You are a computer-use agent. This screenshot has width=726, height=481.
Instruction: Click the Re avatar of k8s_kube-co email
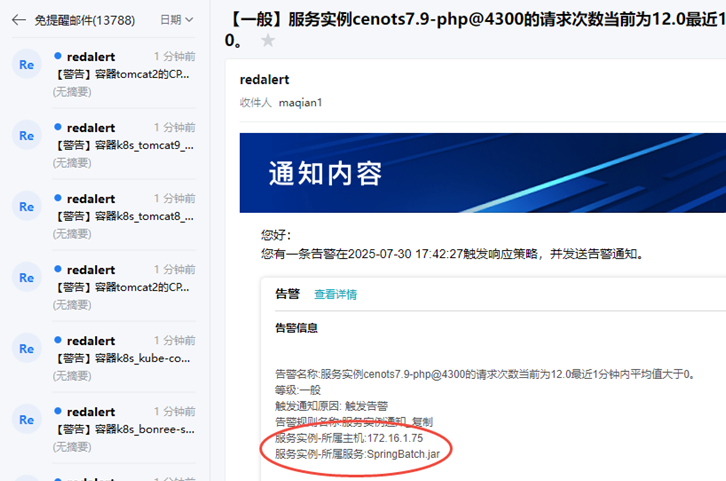[27, 348]
